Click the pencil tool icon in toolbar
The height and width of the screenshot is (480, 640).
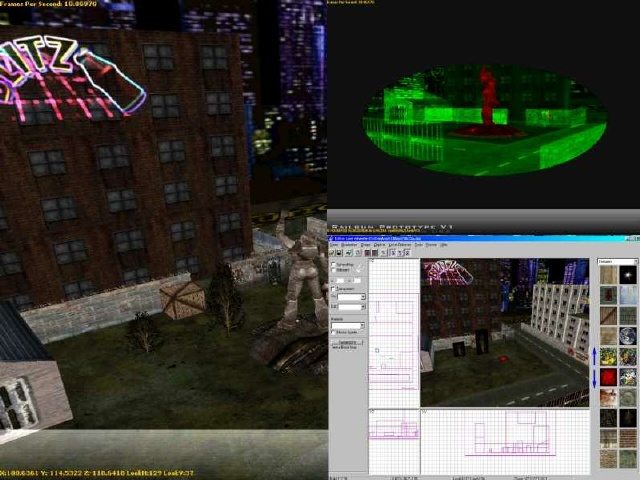[383, 253]
